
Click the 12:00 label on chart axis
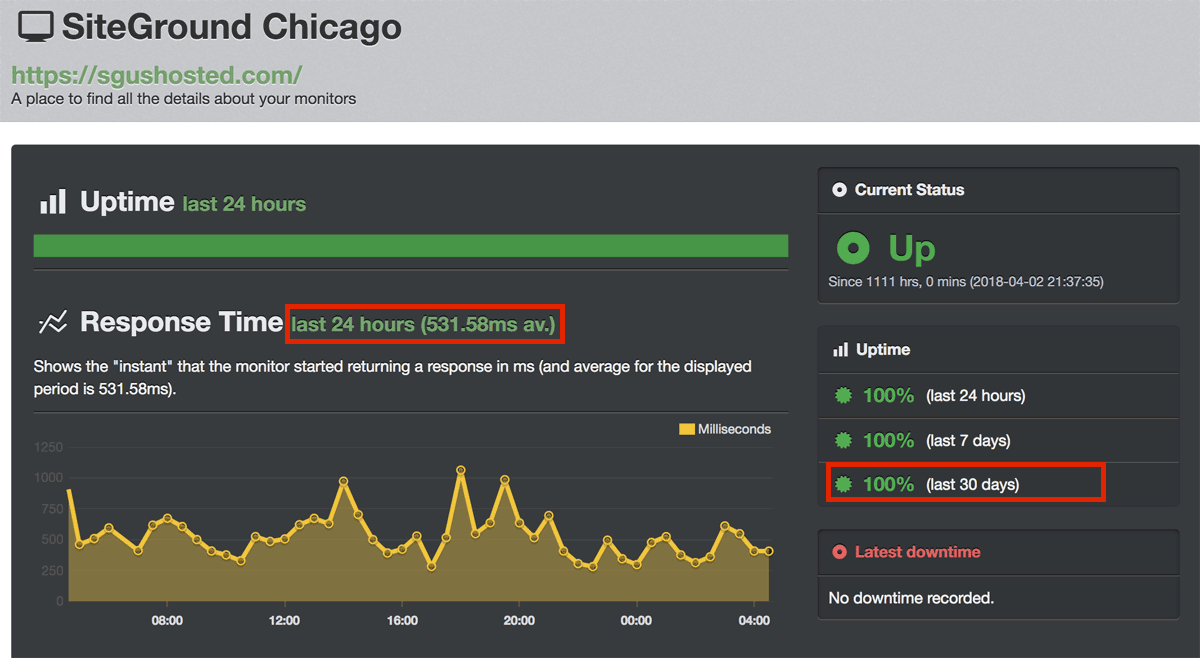tap(284, 620)
